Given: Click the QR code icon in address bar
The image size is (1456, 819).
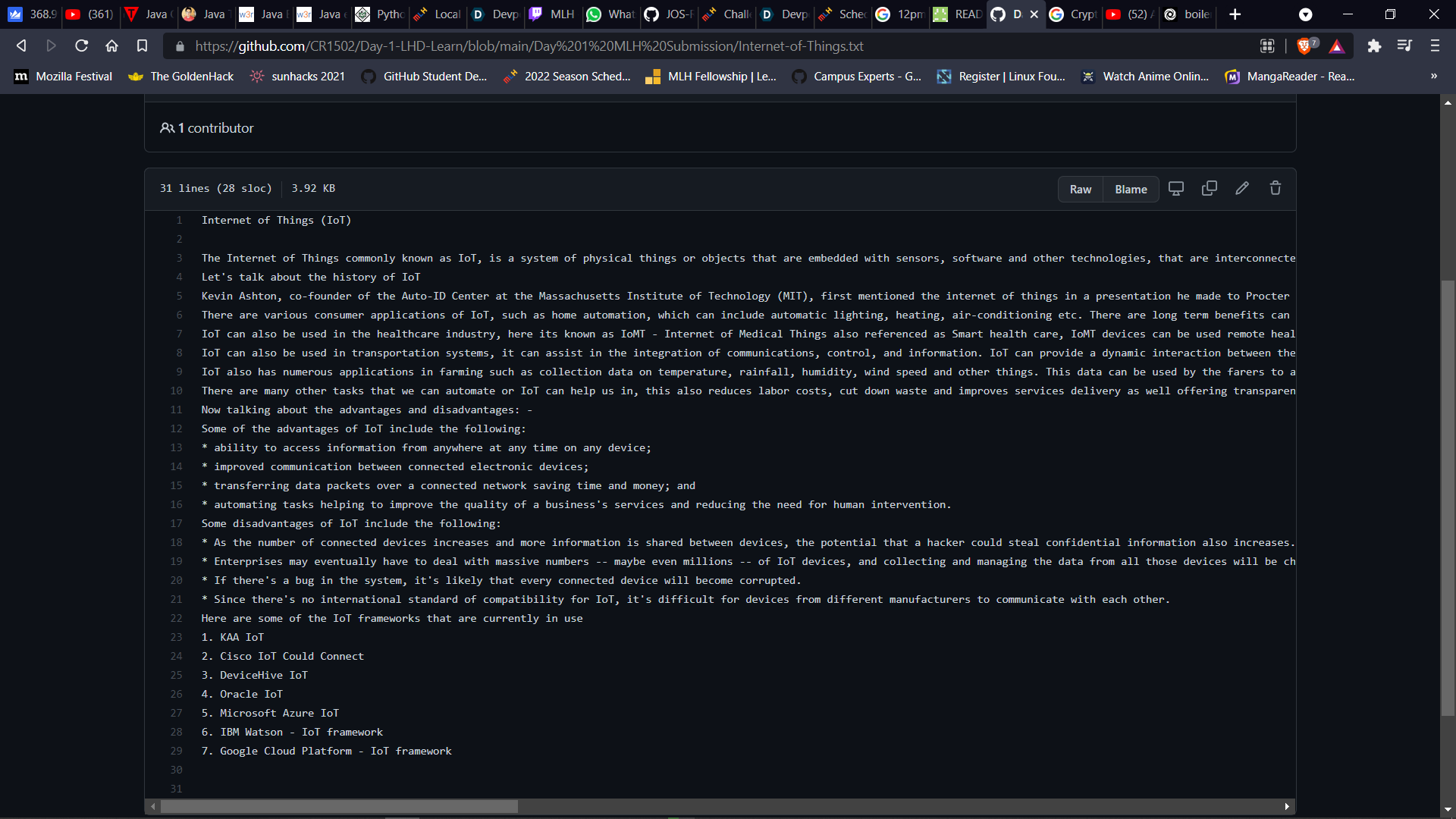Looking at the screenshot, I should click(1267, 46).
